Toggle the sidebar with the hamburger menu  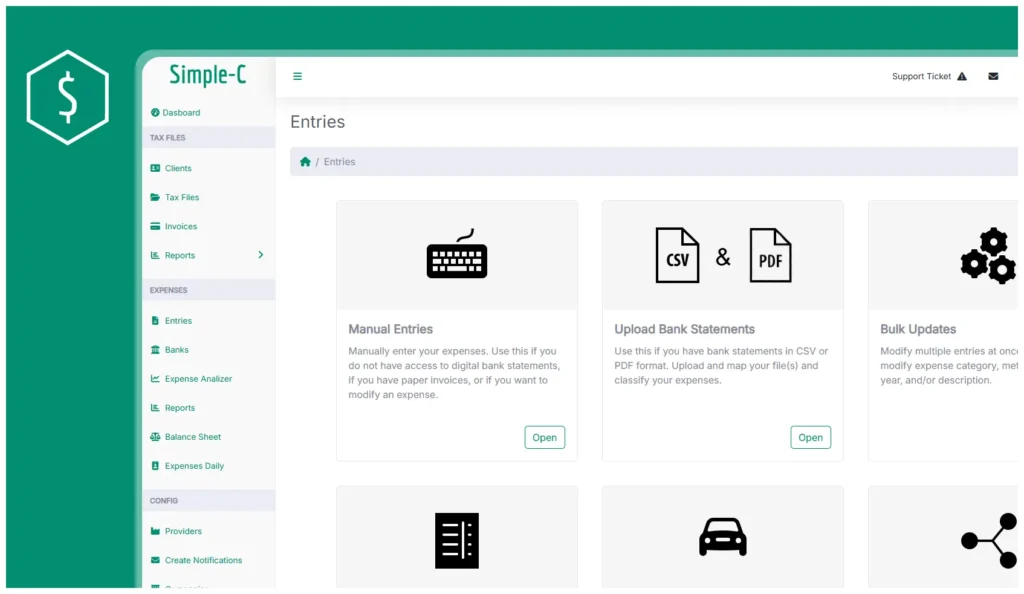[297, 75]
